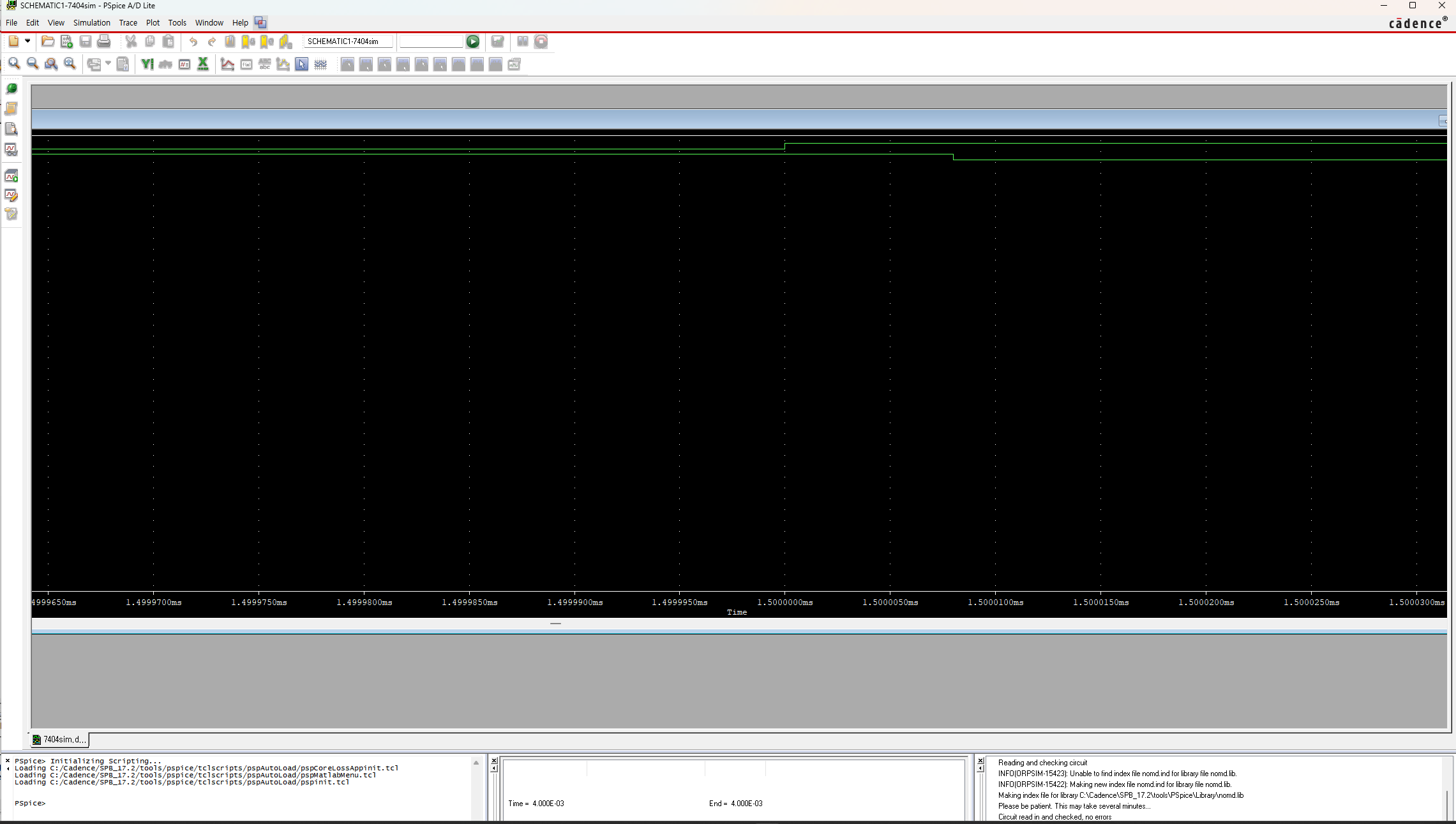Click the green Run simulation button

472,41
